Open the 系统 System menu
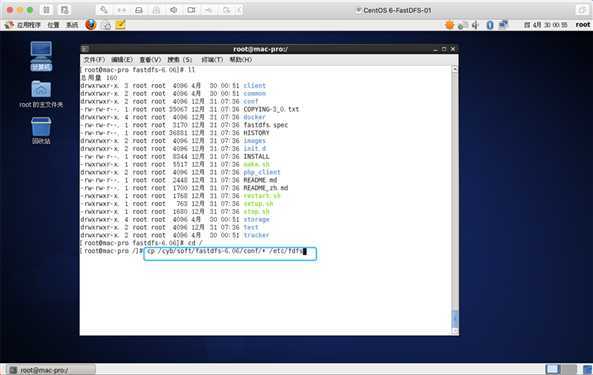 pos(72,25)
